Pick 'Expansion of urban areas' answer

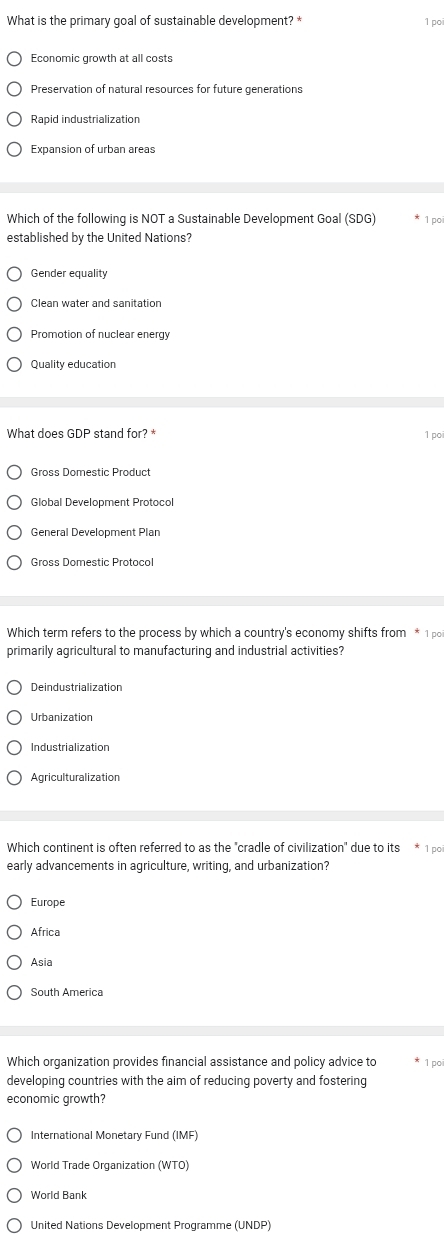tap(14, 150)
